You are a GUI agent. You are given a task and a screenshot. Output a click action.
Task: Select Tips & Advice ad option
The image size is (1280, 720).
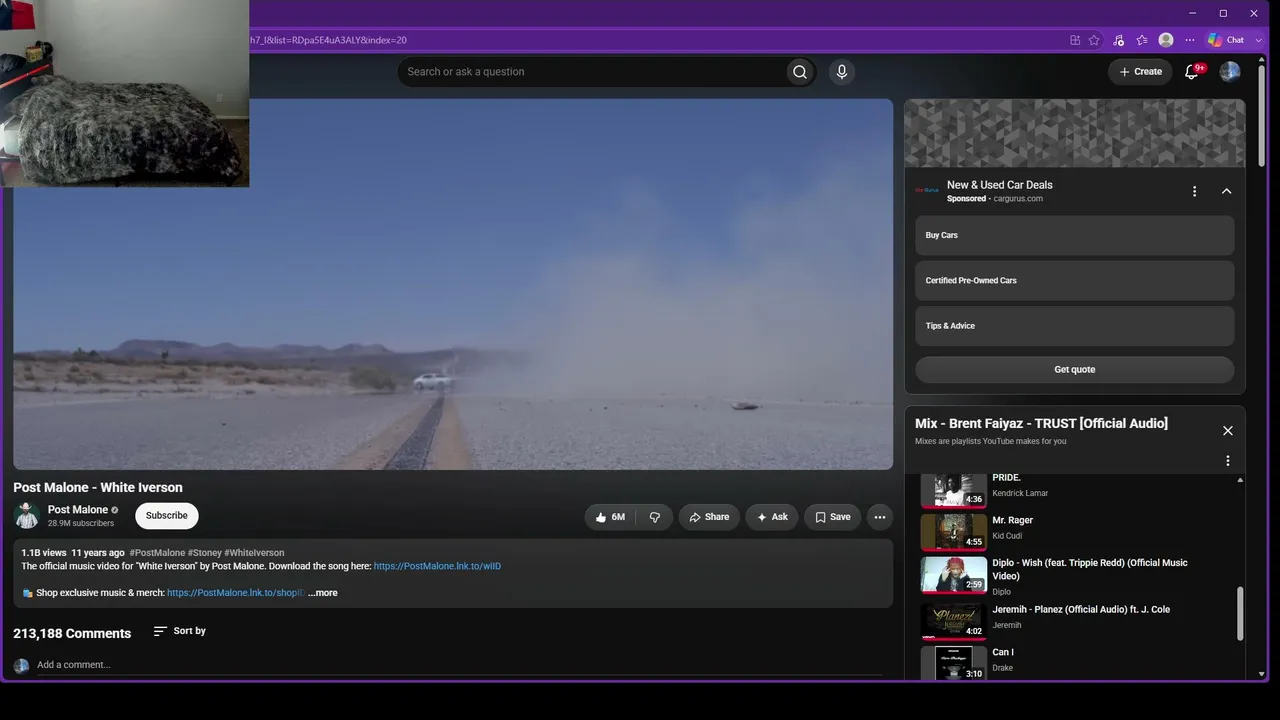(x=1075, y=326)
